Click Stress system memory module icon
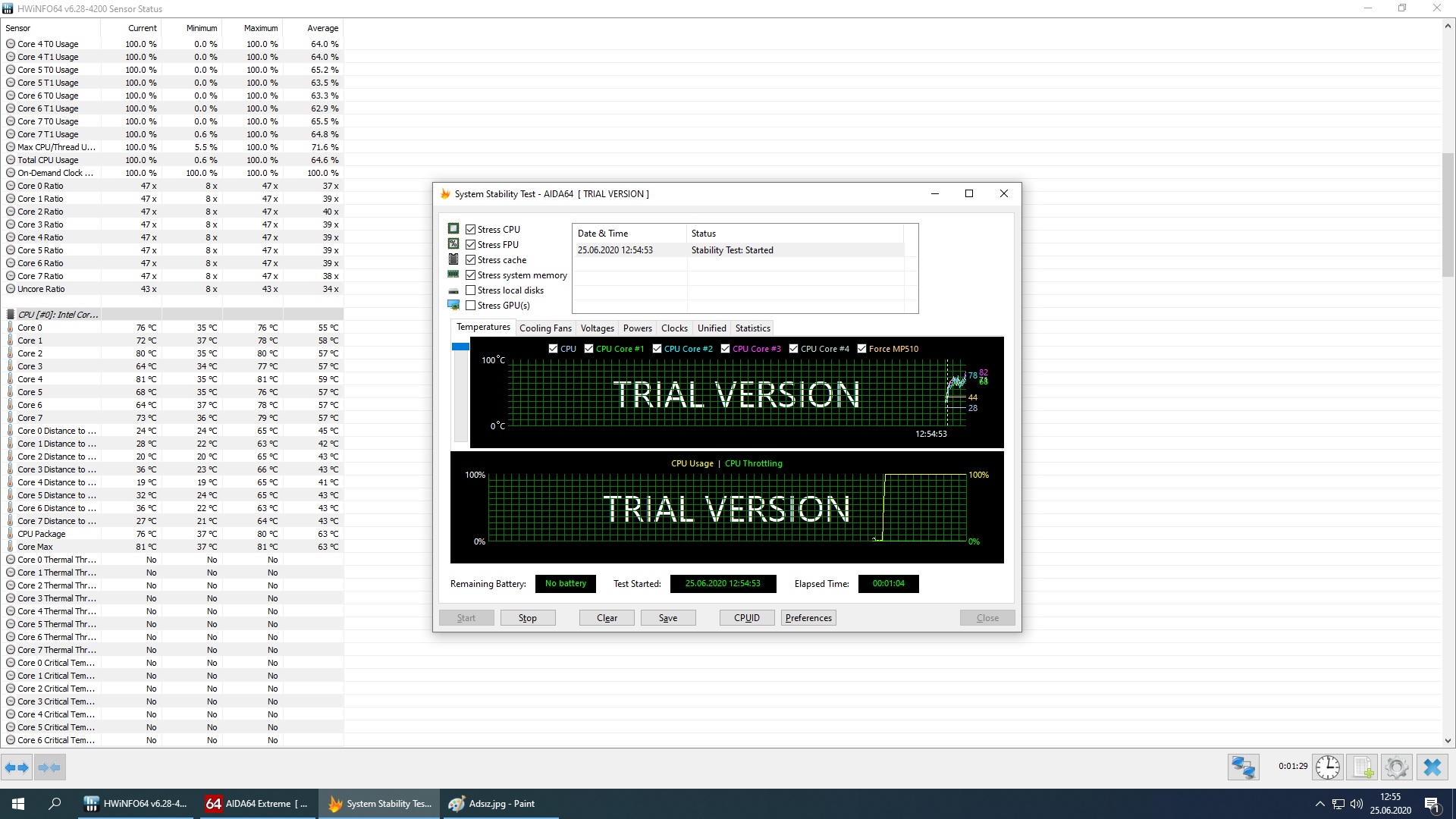Screen dimensions: 1456x819 click(453, 275)
